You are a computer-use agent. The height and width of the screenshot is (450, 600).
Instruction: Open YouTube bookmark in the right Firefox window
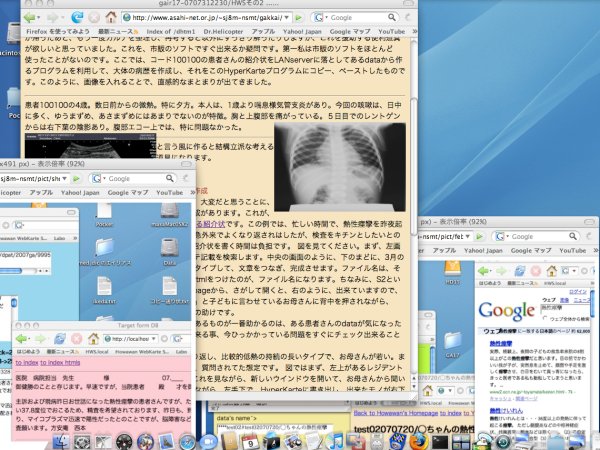(572, 250)
